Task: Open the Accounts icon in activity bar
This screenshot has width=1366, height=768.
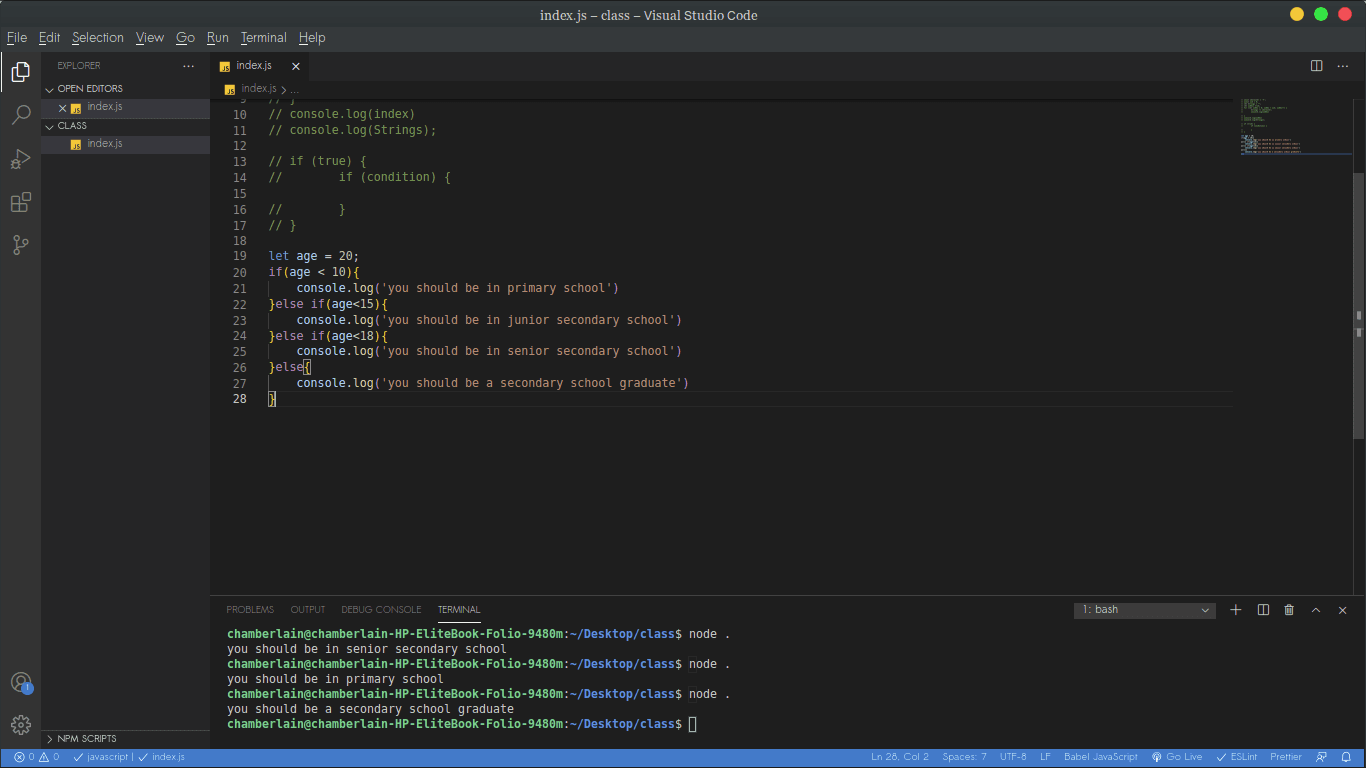Action: 20,683
